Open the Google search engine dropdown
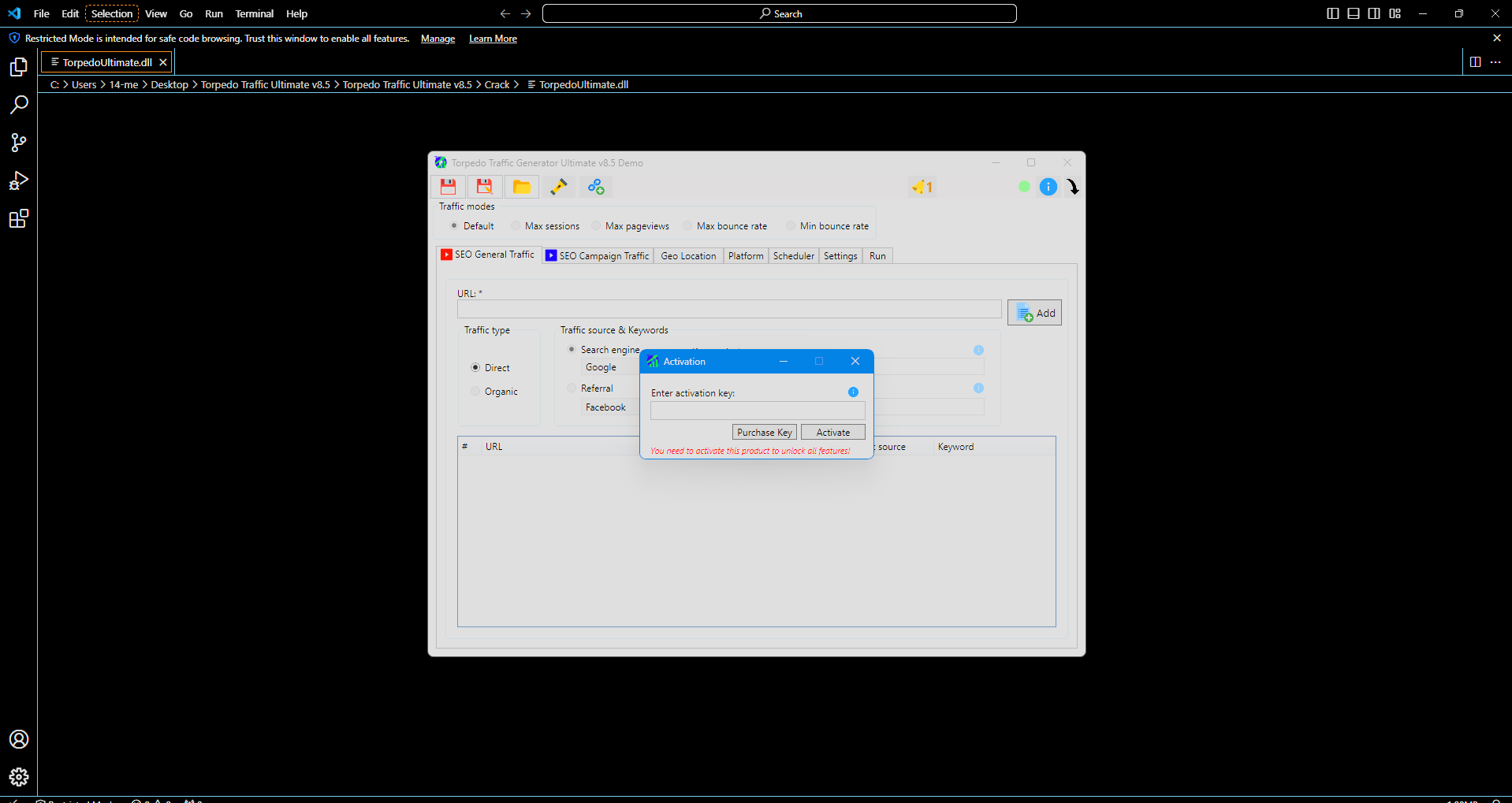The height and width of the screenshot is (803, 1512). [610, 367]
